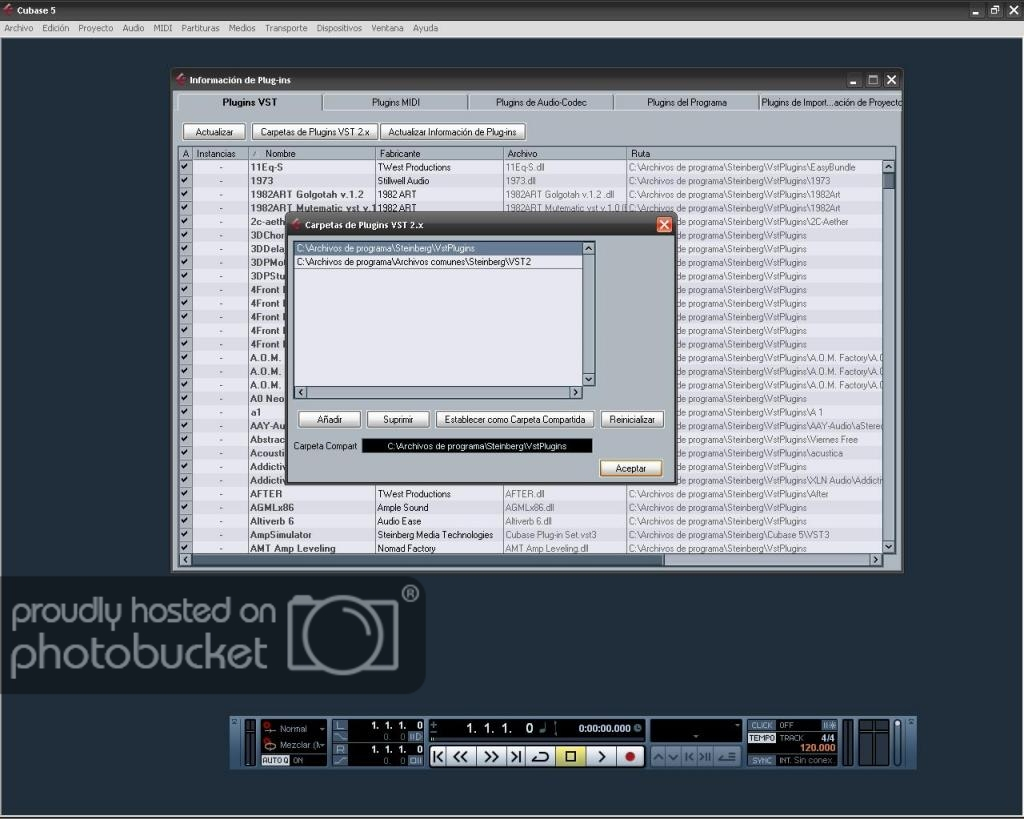
Task: Click Aceptar to confirm the dialog
Action: 630,468
